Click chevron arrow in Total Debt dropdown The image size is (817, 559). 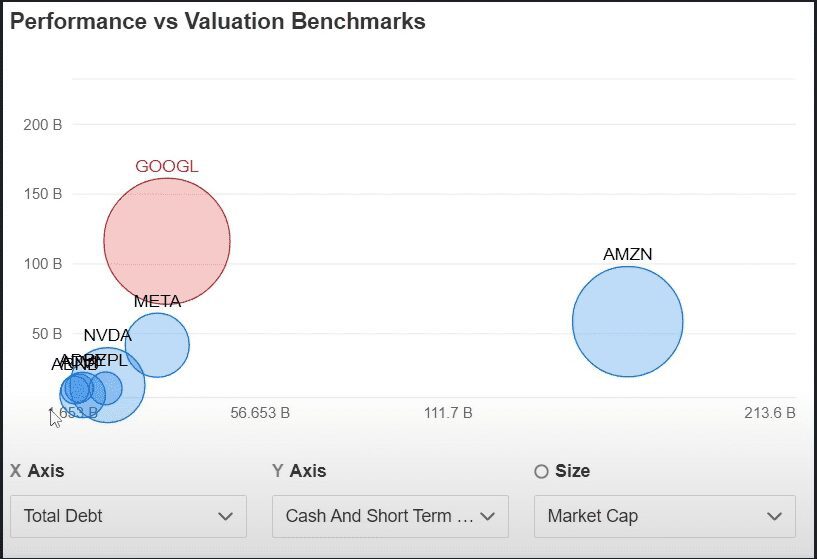225,516
